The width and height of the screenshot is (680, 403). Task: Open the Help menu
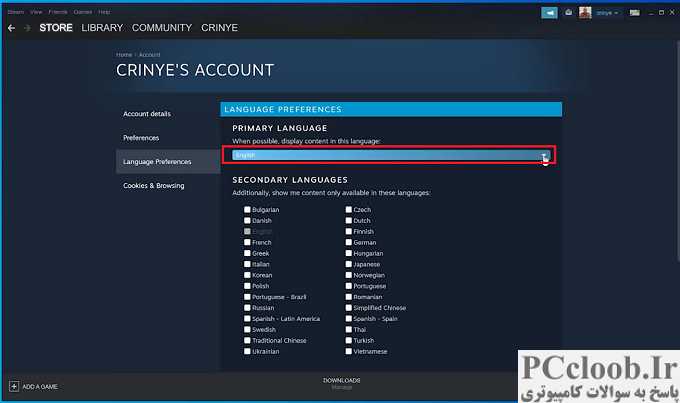[104, 12]
